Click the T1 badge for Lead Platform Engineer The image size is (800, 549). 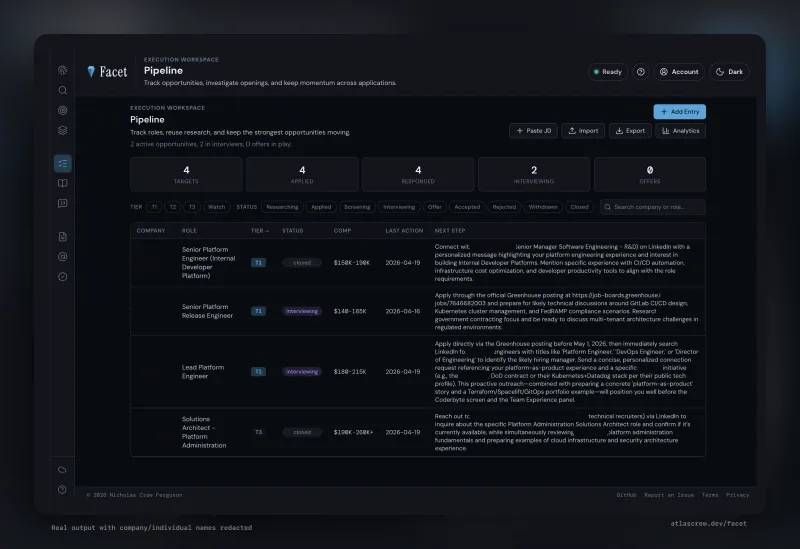tap(258, 372)
